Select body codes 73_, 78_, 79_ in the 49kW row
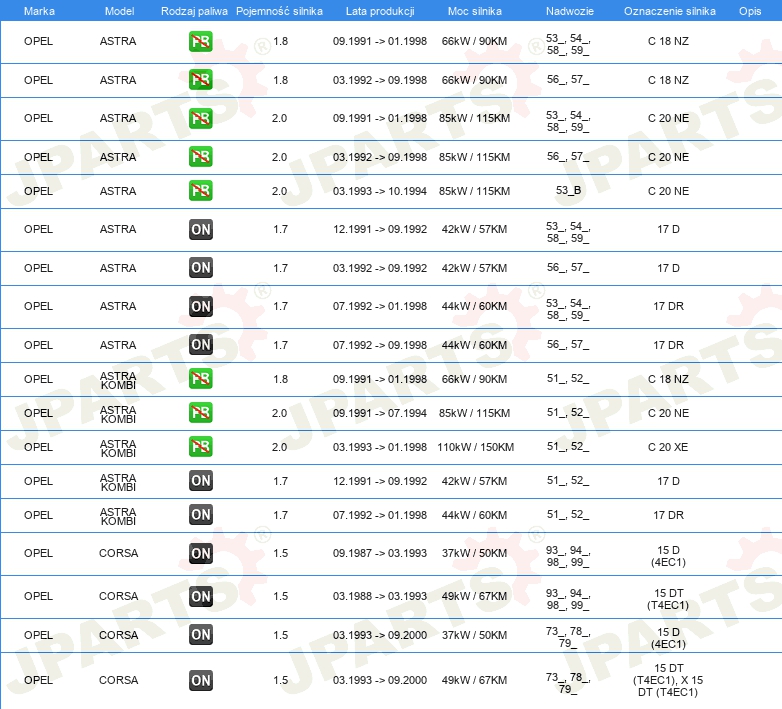This screenshot has width=782, height=709. click(568, 683)
